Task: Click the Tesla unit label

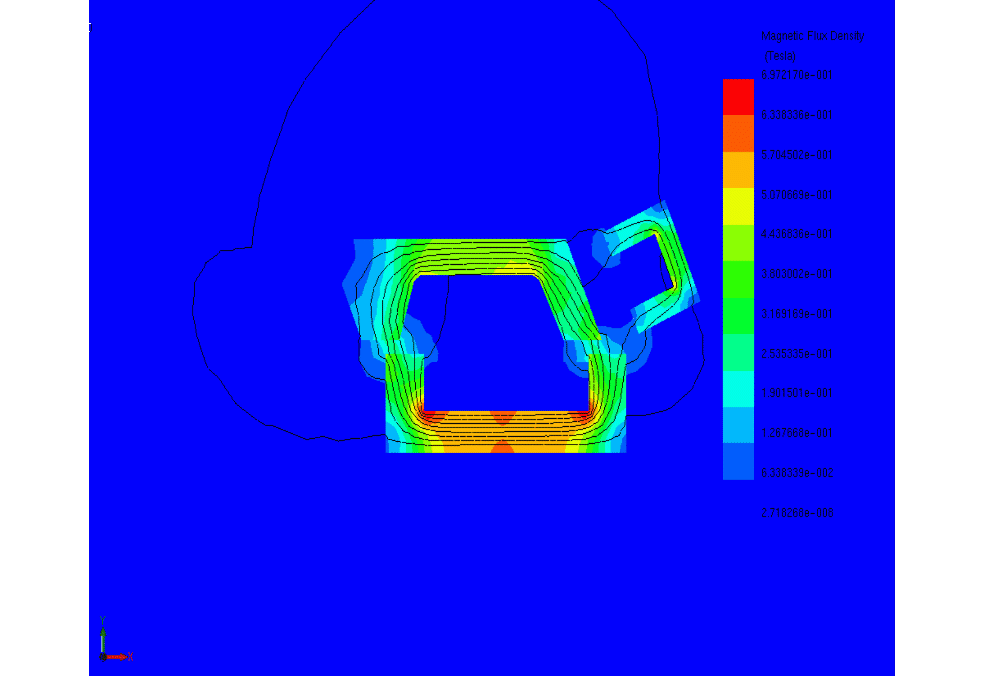Action: coord(780,56)
